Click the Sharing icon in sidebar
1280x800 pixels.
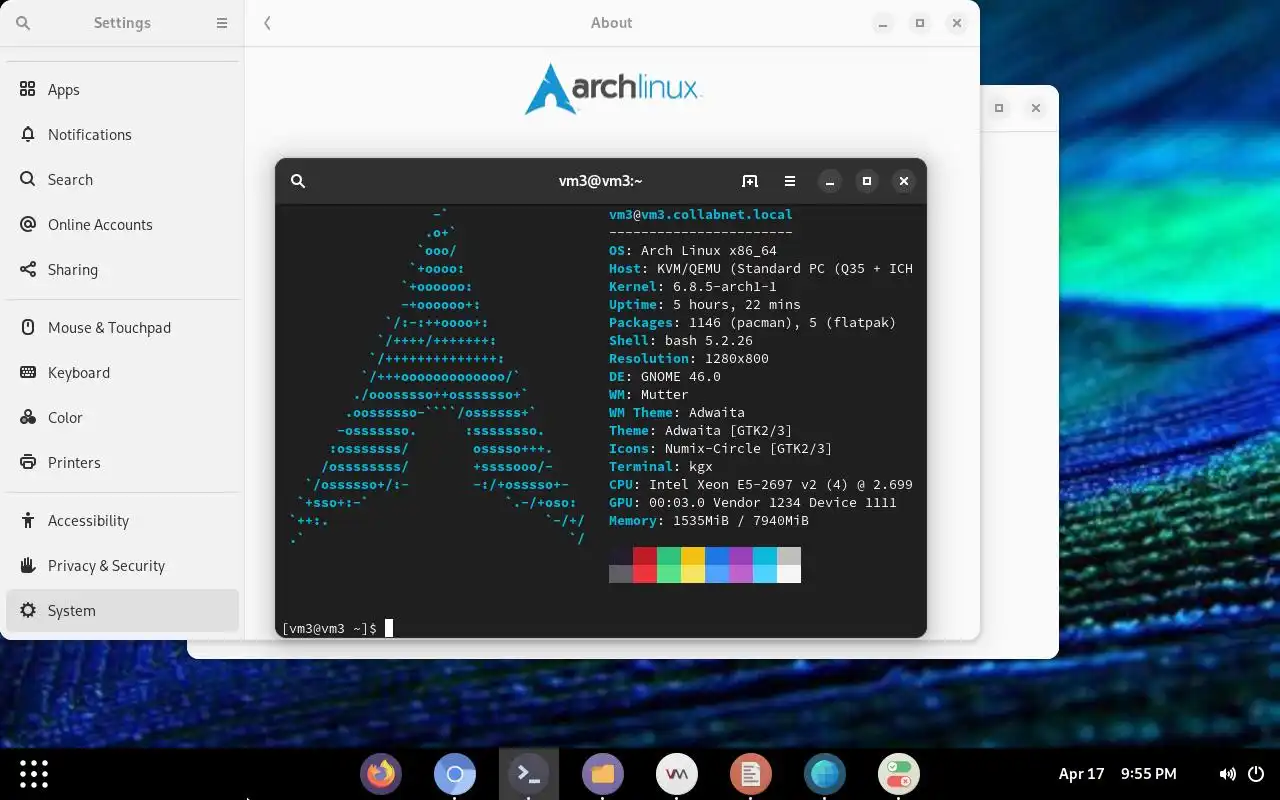click(28, 269)
